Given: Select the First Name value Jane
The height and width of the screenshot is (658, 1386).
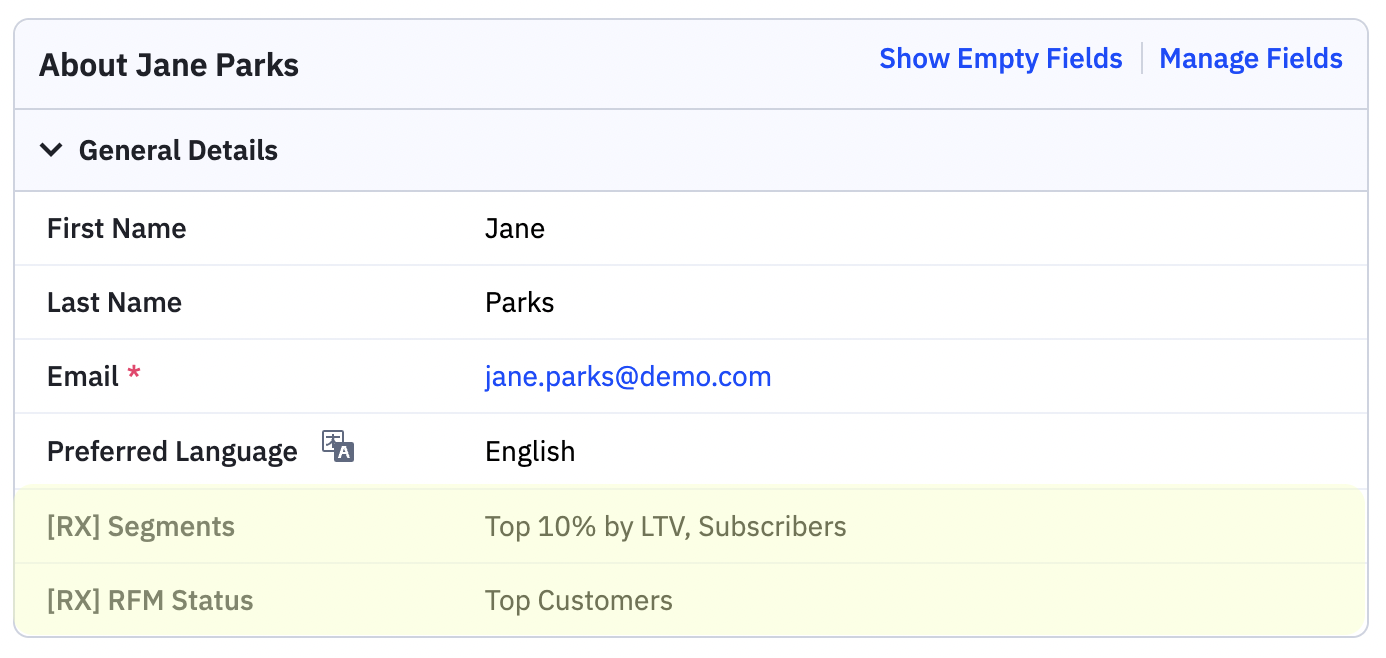Looking at the screenshot, I should tap(514, 229).
